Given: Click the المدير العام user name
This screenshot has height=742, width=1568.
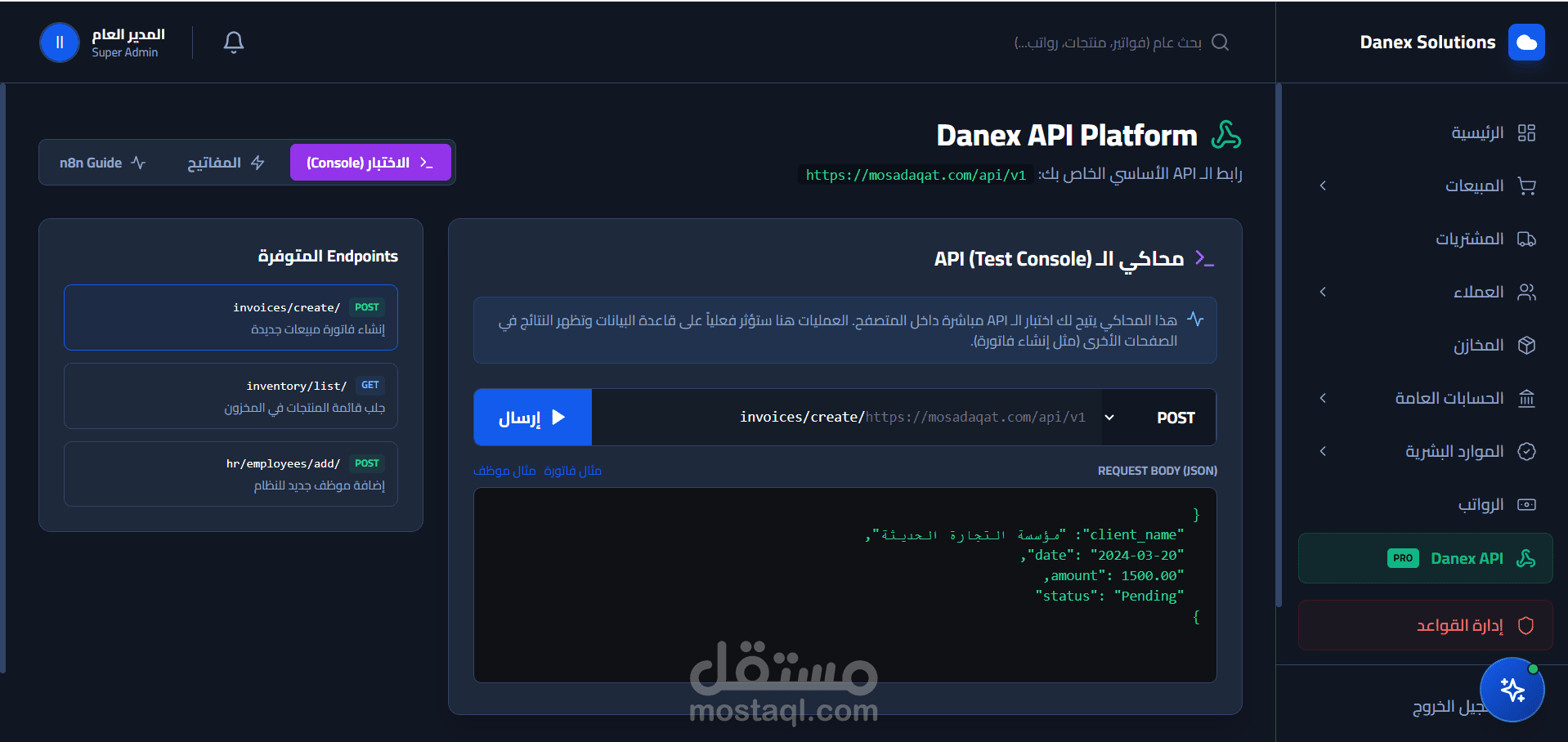Looking at the screenshot, I should (x=128, y=34).
